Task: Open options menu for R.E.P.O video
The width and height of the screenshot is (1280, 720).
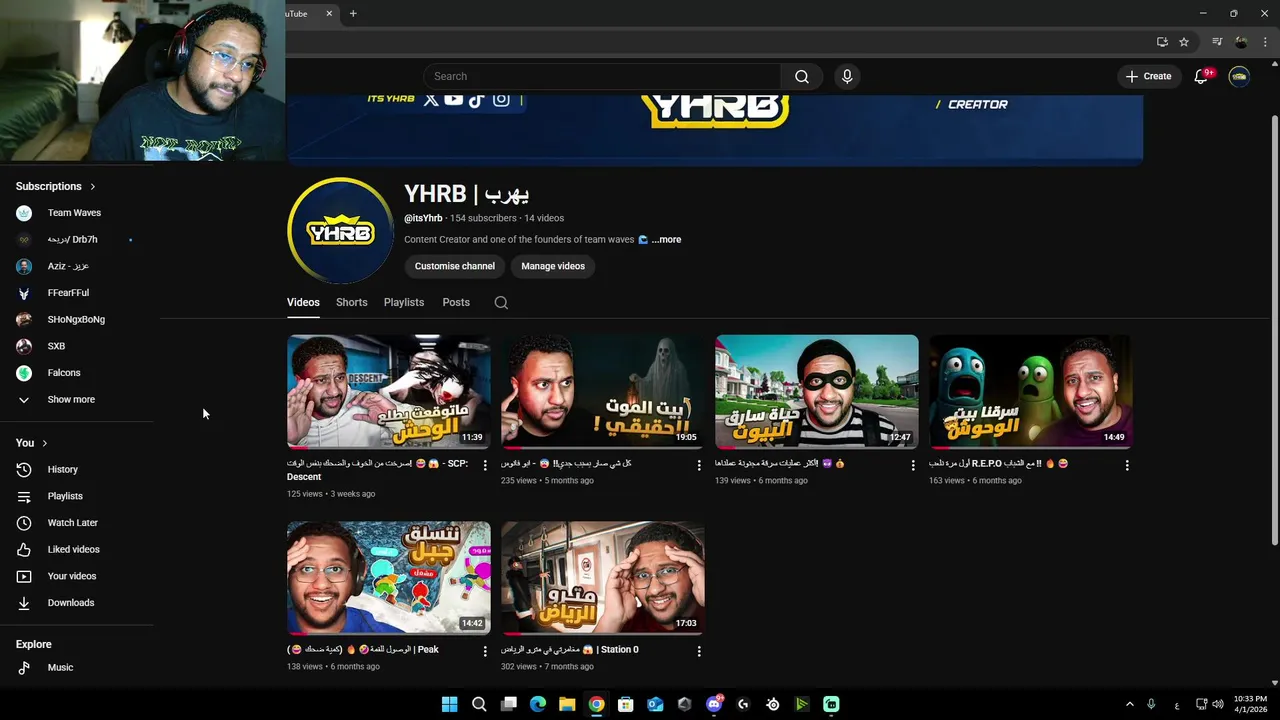Action: point(1127,465)
